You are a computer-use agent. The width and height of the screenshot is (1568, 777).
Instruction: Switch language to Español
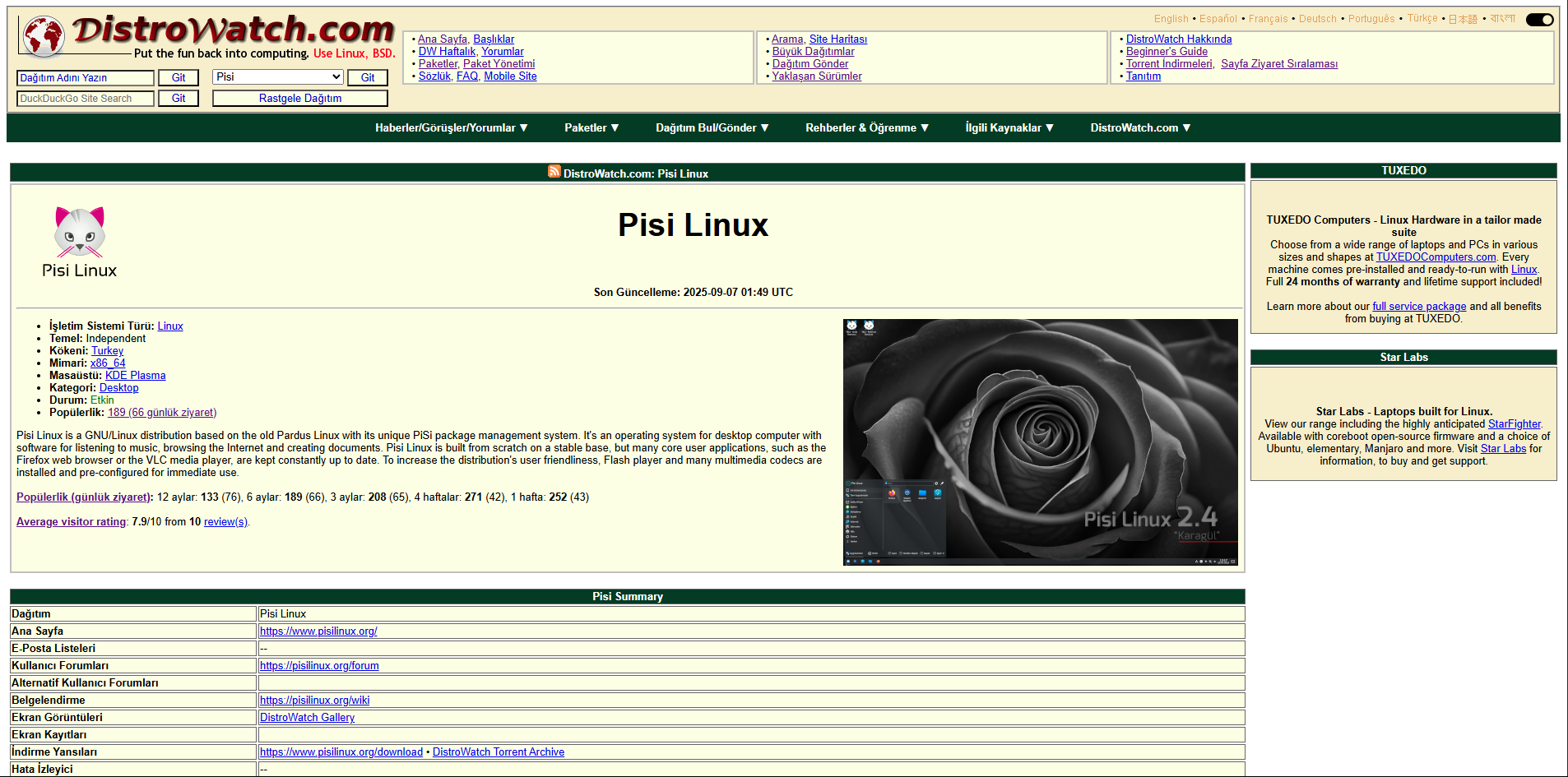point(1218,19)
